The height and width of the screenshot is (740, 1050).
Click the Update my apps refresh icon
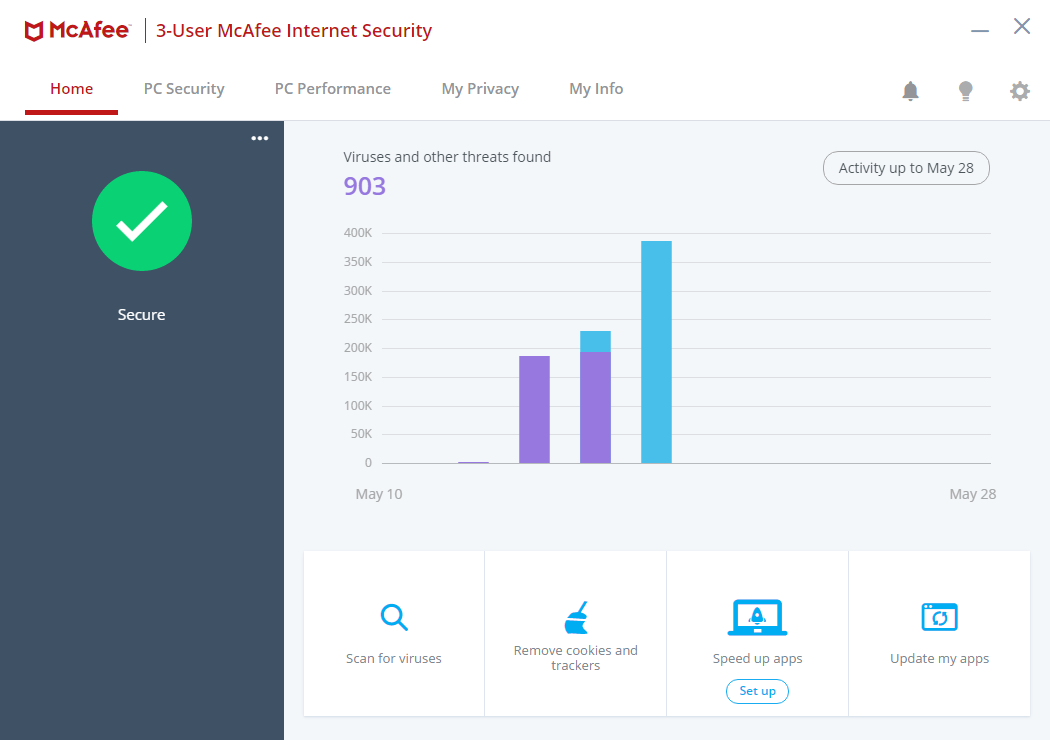click(x=939, y=617)
